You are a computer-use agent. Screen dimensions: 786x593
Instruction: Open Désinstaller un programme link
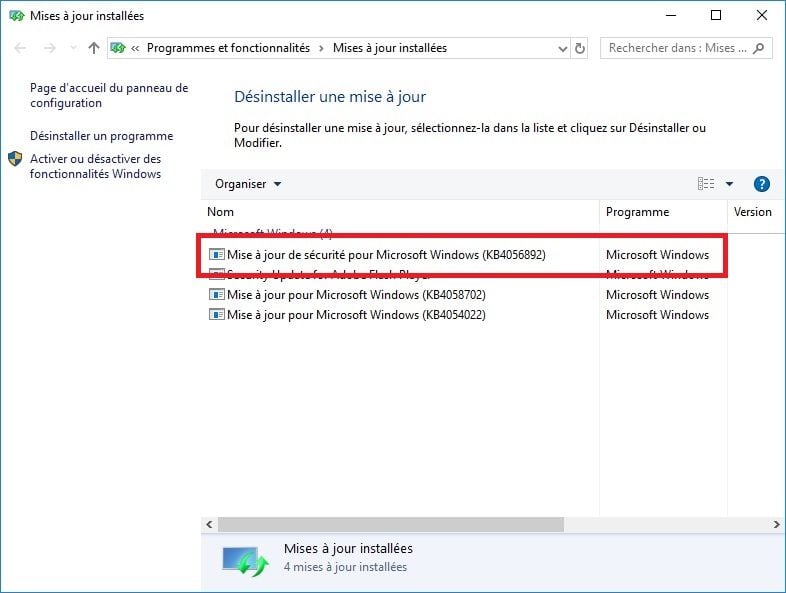[x=101, y=136]
